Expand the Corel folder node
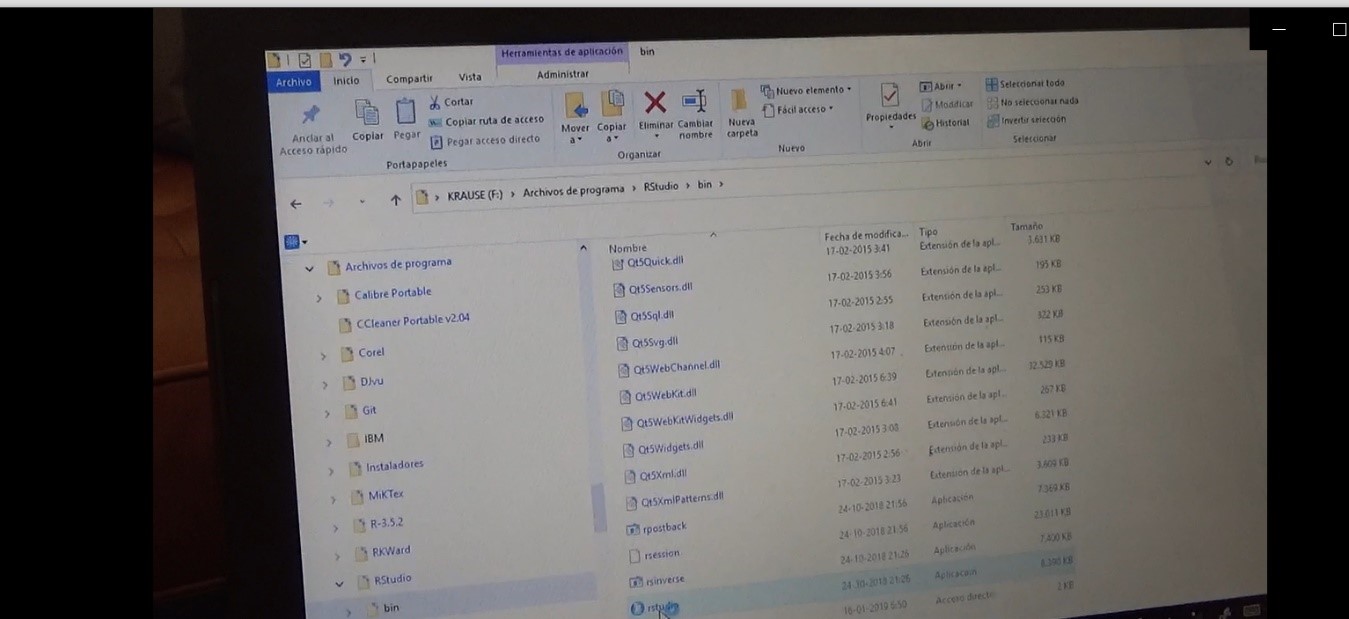Viewport: 1349px width, 619px height. coord(322,356)
